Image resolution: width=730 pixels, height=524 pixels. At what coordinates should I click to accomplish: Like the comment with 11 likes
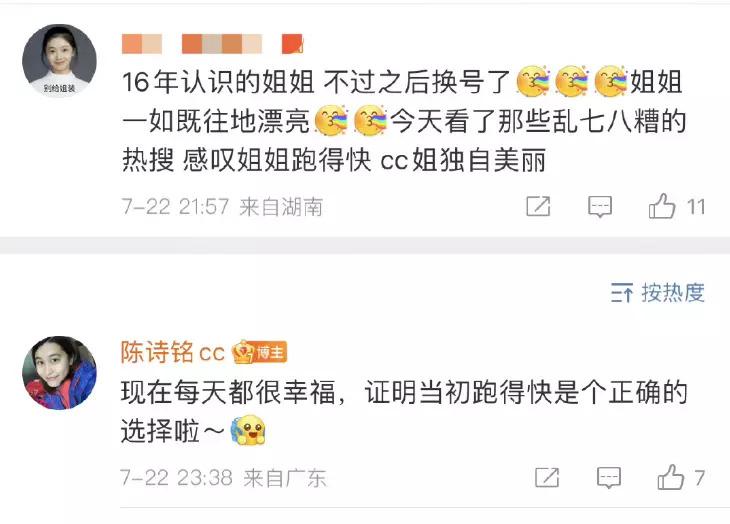(662, 206)
